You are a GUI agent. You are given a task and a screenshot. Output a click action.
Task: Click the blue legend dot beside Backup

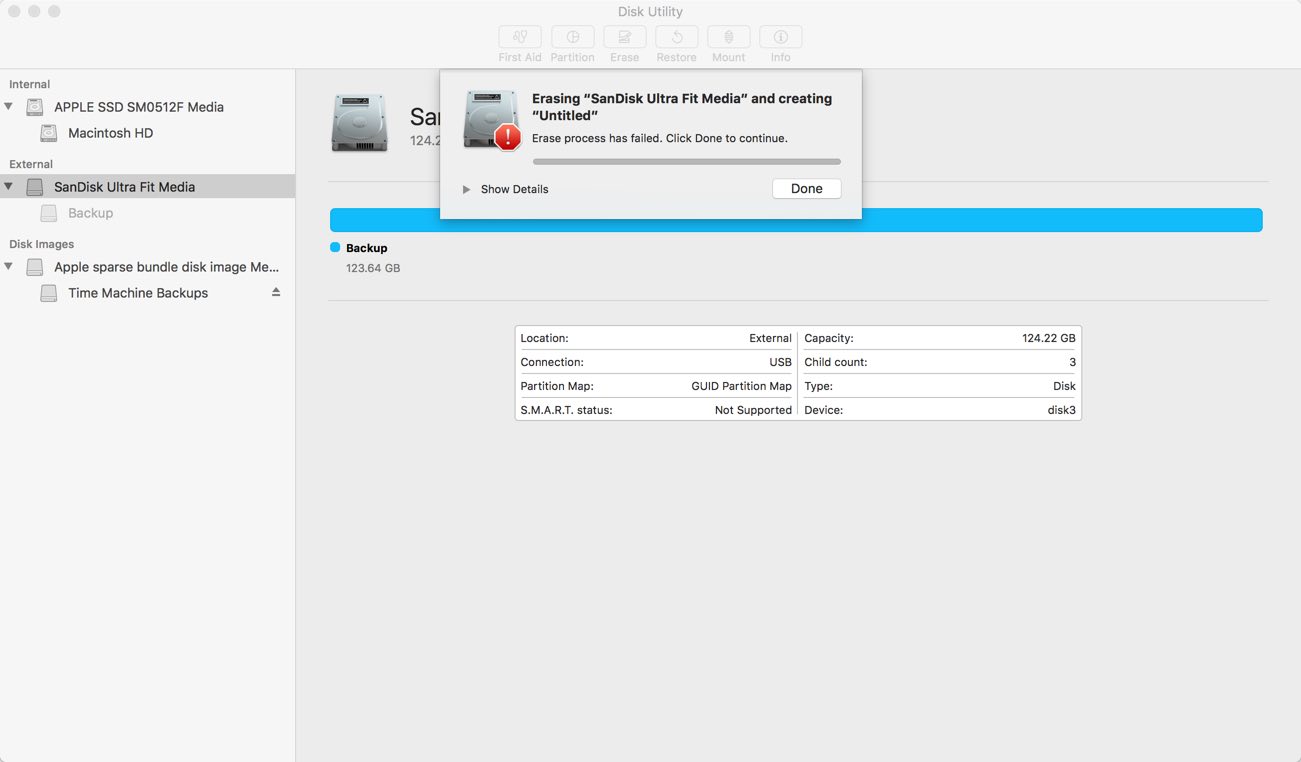[335, 247]
